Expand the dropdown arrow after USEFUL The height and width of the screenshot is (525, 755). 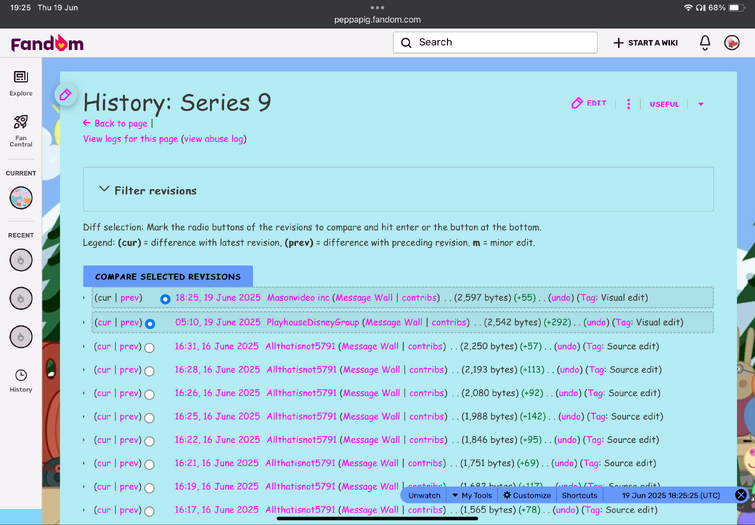701,104
